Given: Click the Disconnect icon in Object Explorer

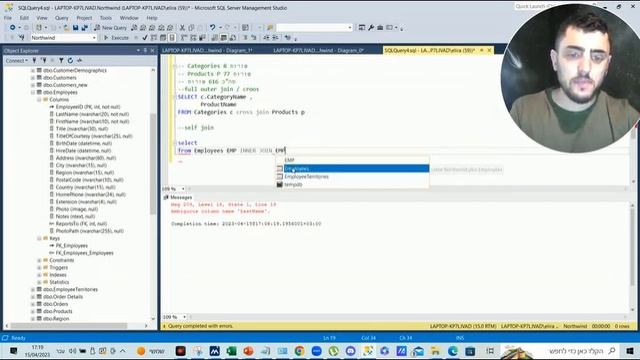Looking at the screenshot, I should click(44, 60).
